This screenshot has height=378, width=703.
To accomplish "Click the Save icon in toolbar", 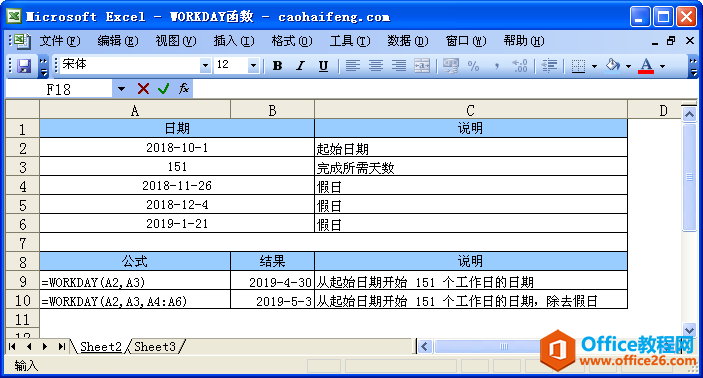I will tap(24, 66).
